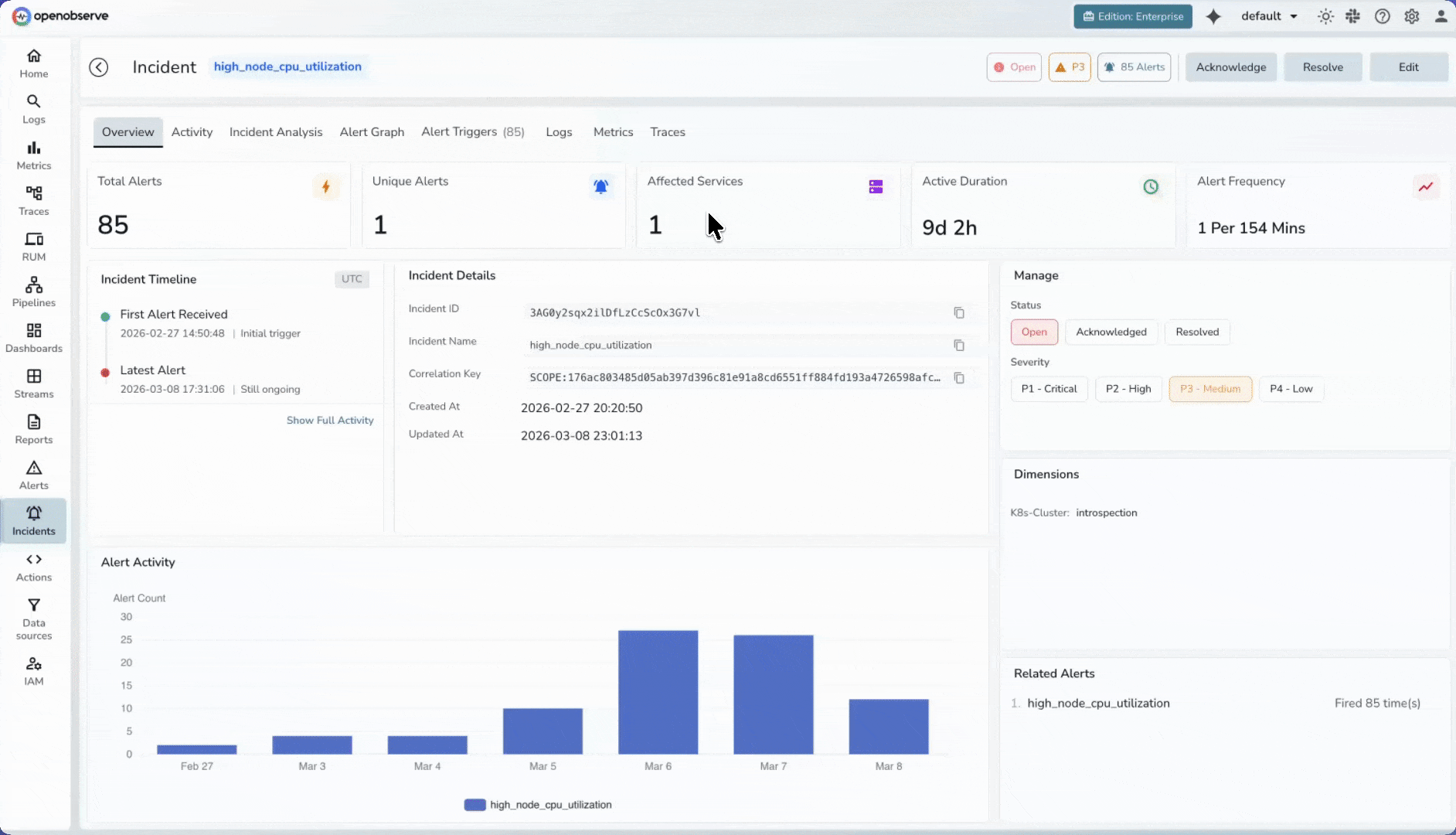The image size is (1456, 835).
Task: Open the user profile menu
Action: (1441, 16)
